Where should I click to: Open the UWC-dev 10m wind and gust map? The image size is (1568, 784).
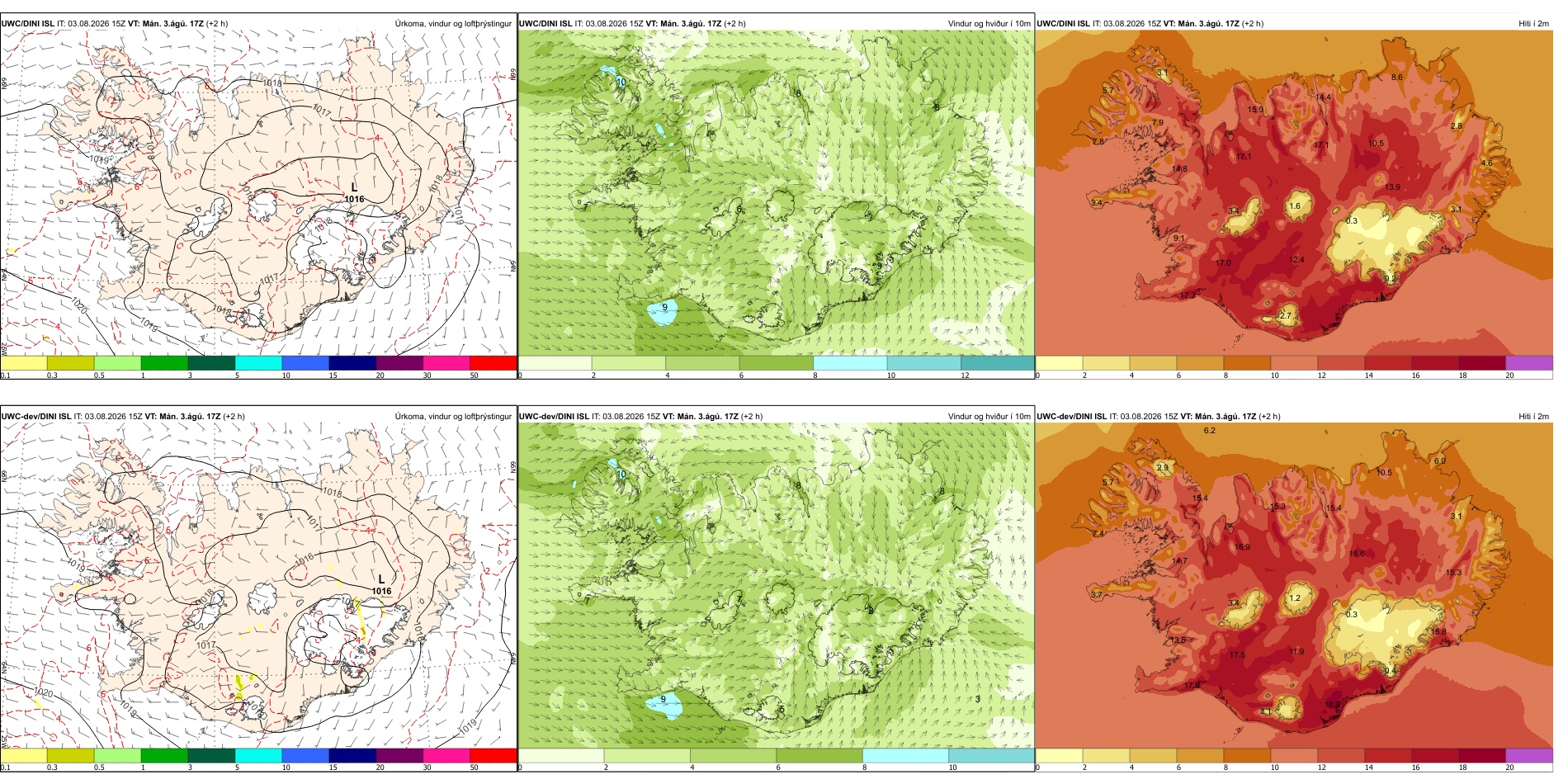(x=776, y=586)
